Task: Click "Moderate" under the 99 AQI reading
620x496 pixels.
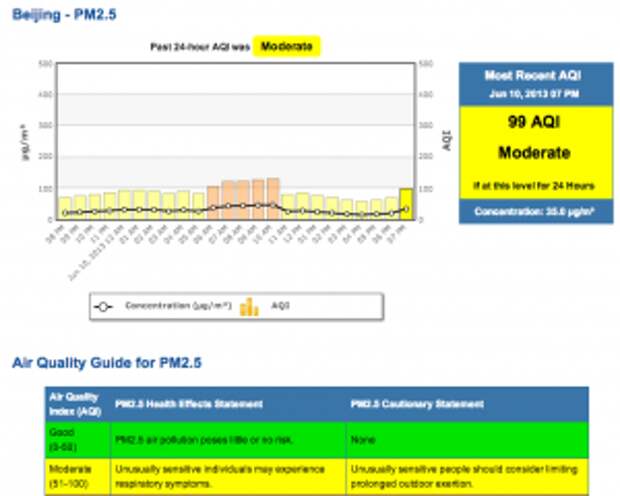Action: pos(534,152)
